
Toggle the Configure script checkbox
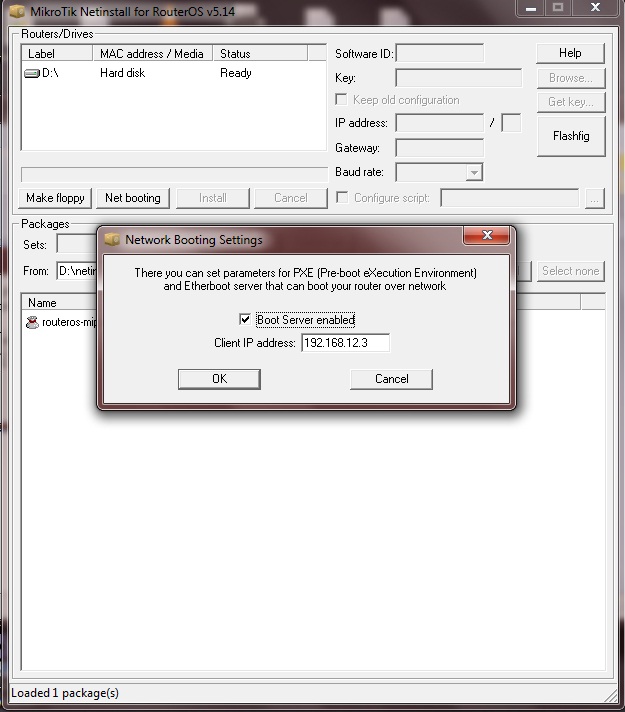coord(342,197)
